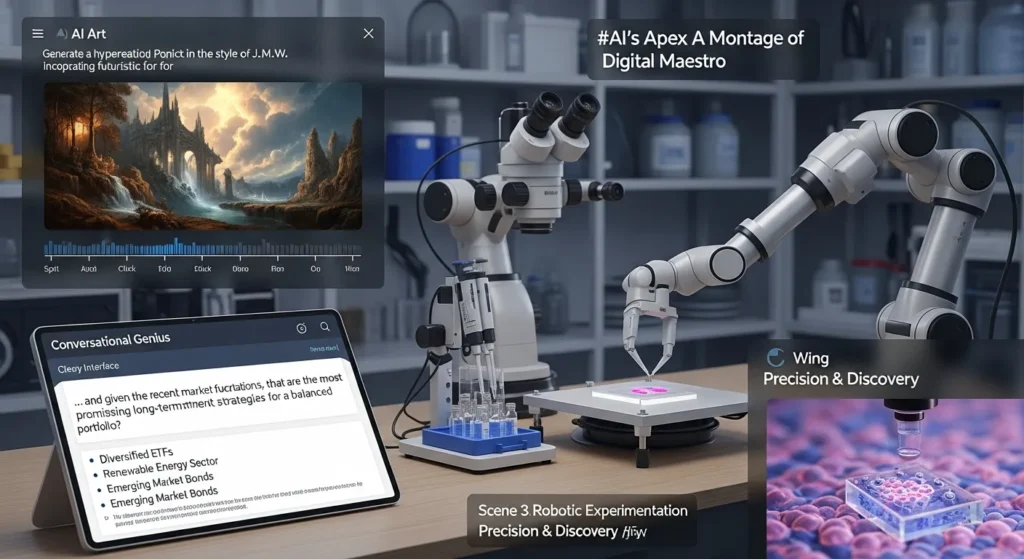Click the AI Art logo icon
Screen dimensions: 1024x559
click(62, 34)
